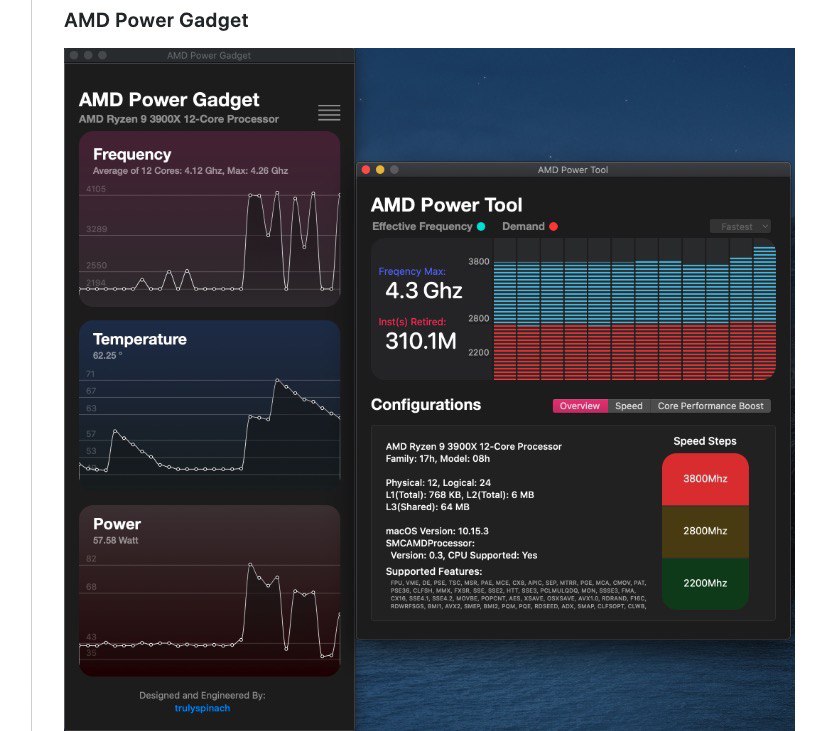Select the 2200Mhz speed step
The height and width of the screenshot is (731, 833).
pyautogui.click(x=705, y=583)
